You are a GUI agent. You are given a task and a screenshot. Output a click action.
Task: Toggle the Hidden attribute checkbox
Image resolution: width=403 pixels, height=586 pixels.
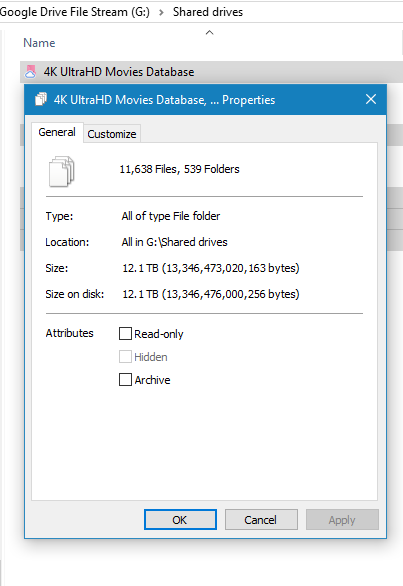pos(125,357)
